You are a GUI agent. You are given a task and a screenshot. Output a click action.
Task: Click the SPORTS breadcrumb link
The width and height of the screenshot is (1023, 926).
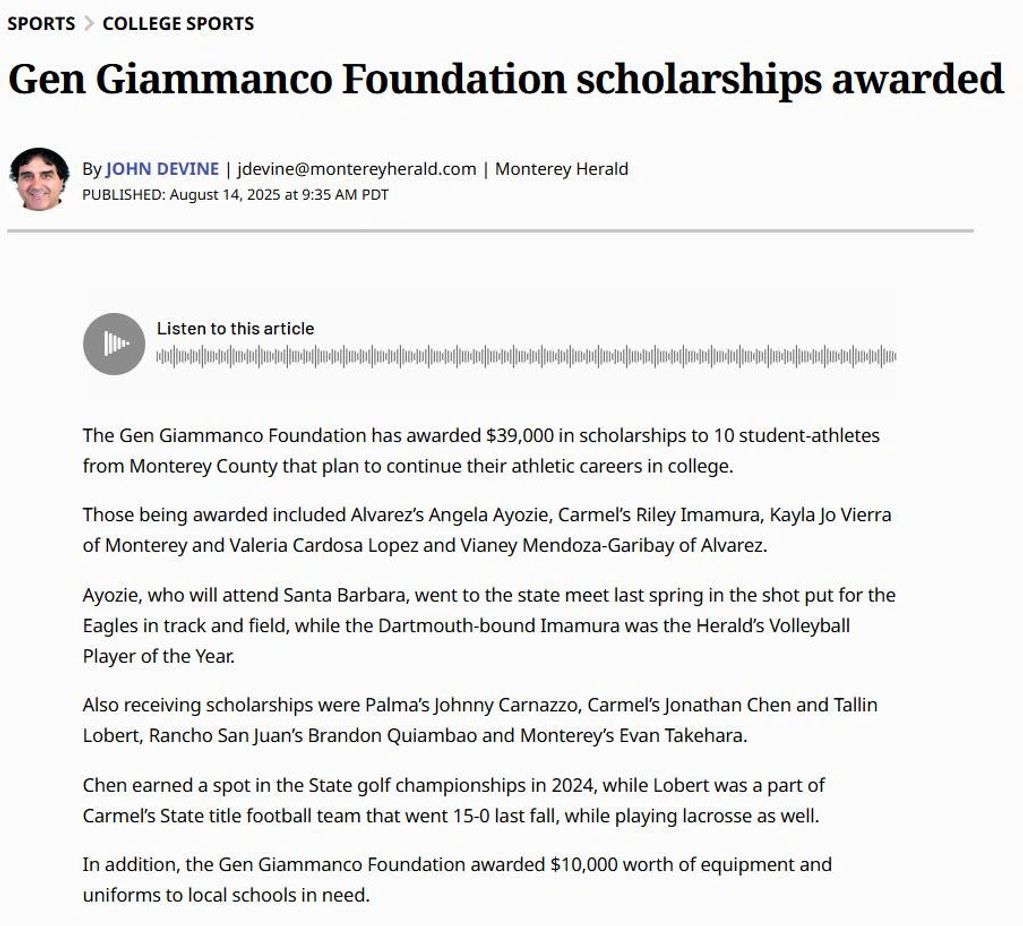point(41,23)
